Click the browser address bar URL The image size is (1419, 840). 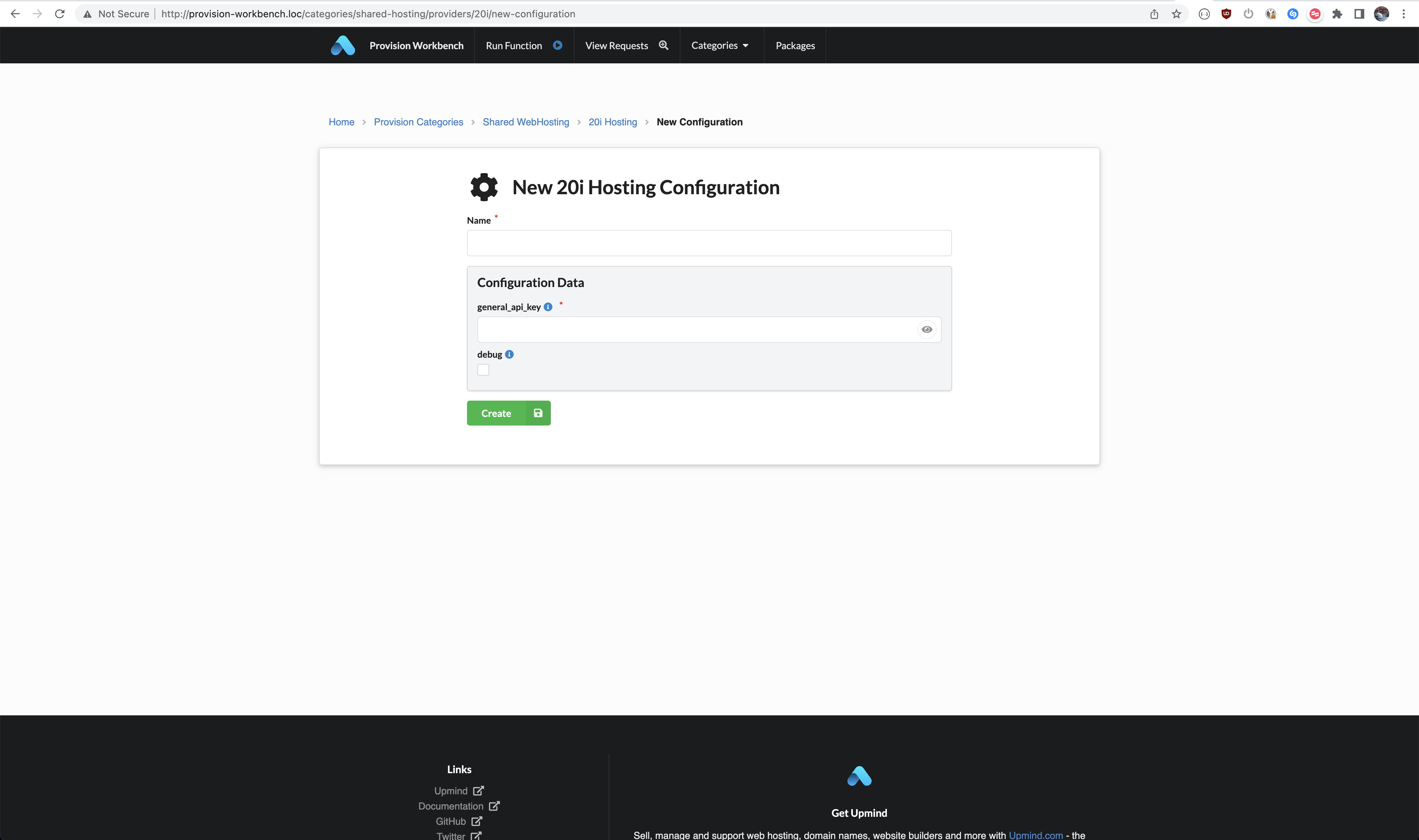(368, 14)
